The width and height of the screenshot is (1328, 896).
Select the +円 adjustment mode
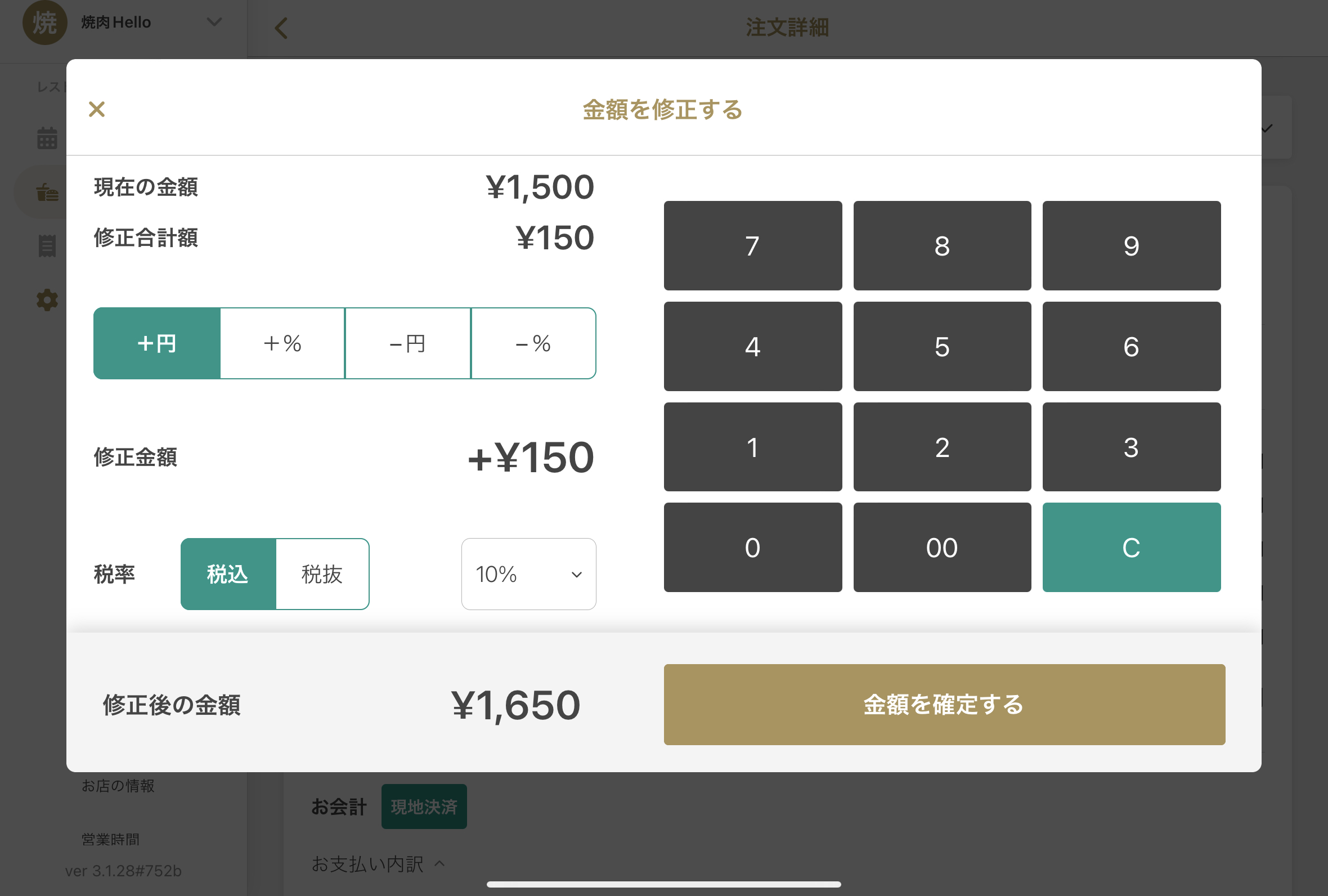pos(157,343)
